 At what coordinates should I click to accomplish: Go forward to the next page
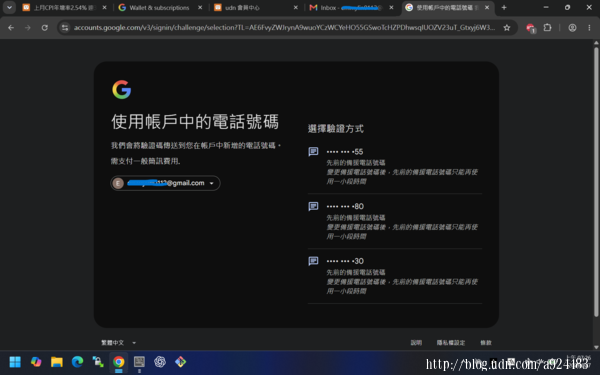point(28,28)
